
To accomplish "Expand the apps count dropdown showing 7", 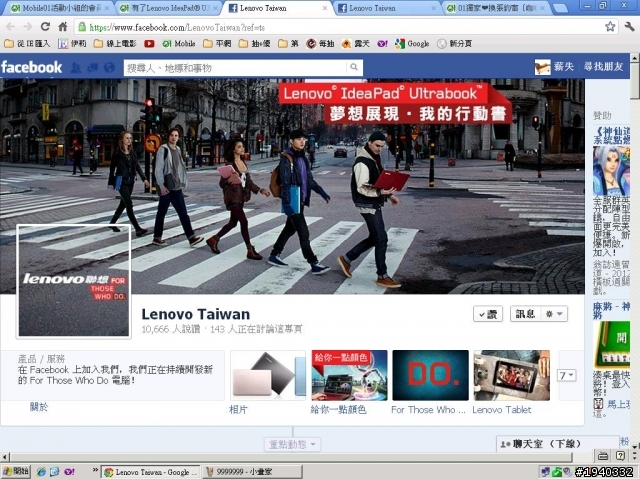I will [567, 375].
